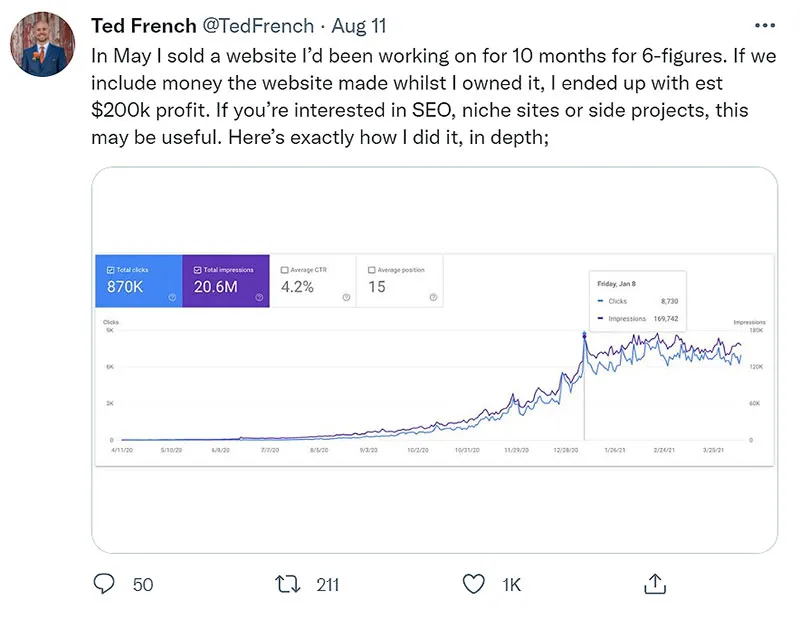This screenshot has width=800, height=619.
Task: Open Ted French's profile via his name
Action: point(143,25)
